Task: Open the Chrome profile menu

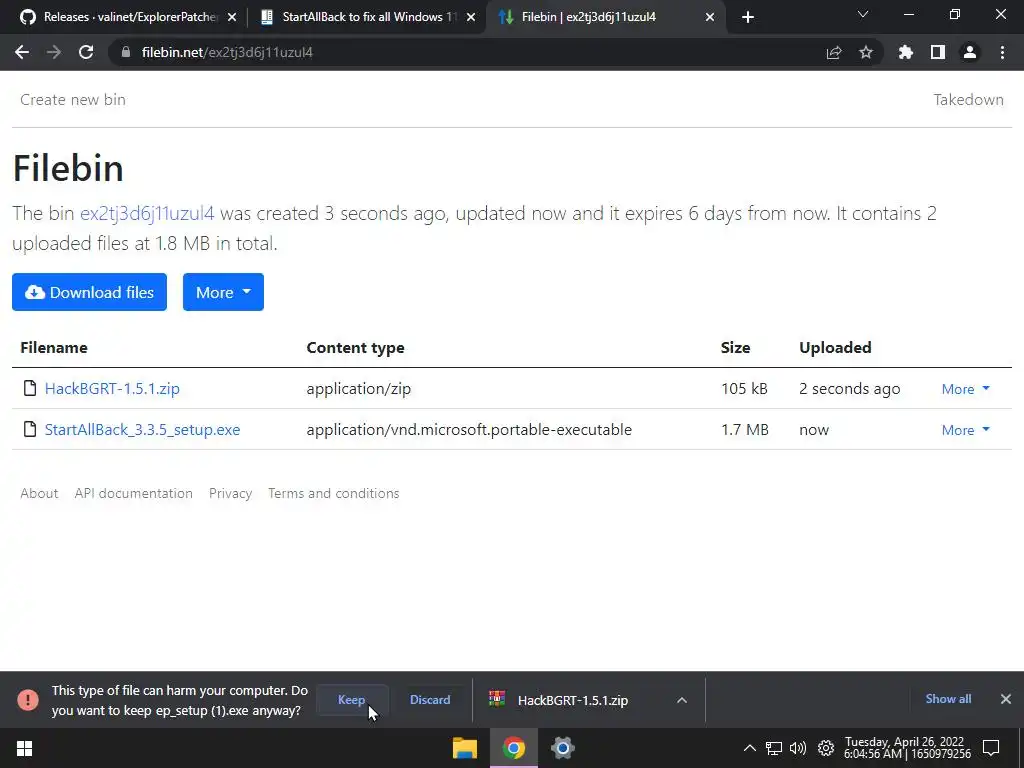Action: (x=970, y=52)
